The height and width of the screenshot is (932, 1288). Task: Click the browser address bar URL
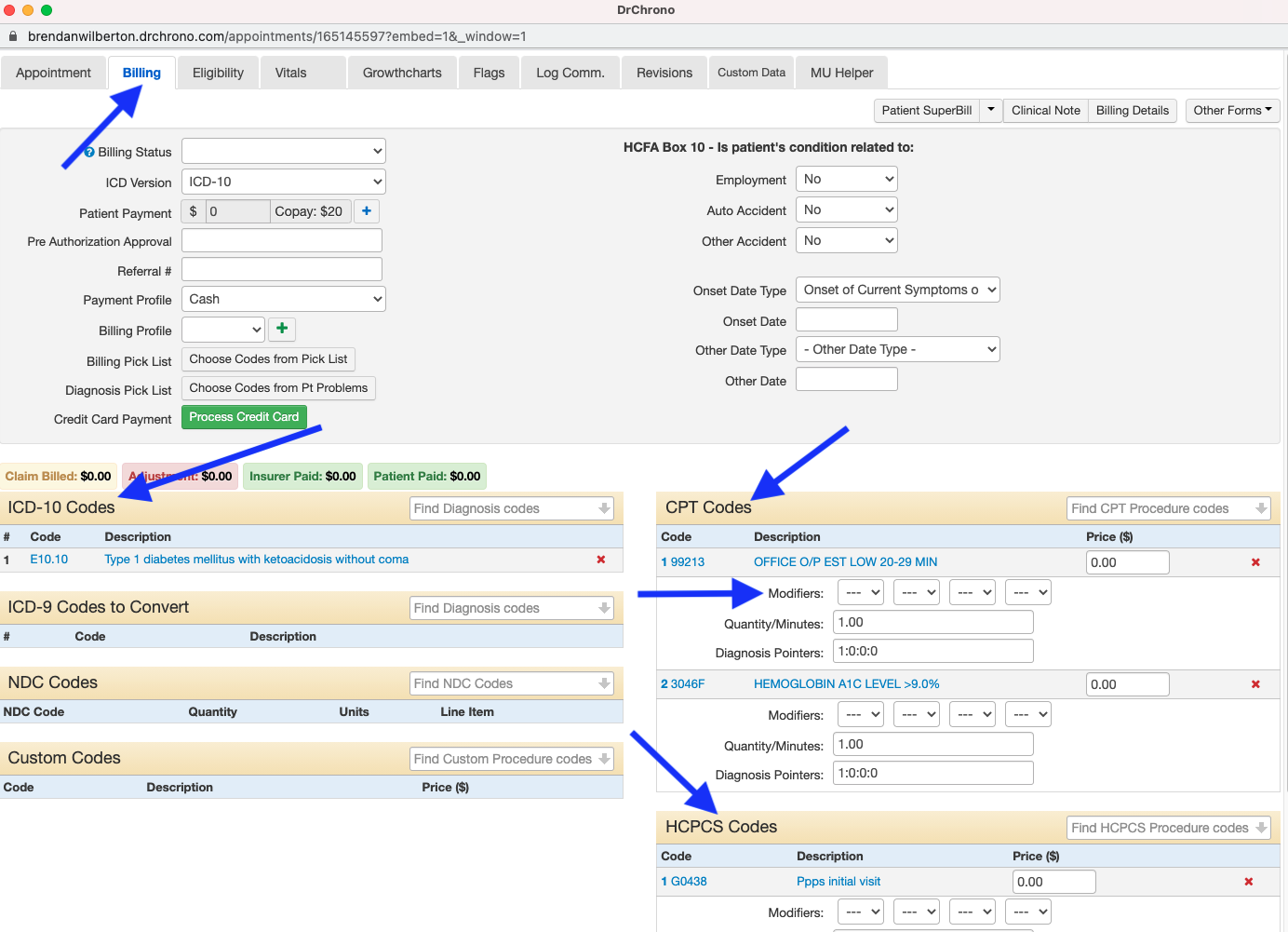[x=277, y=36]
